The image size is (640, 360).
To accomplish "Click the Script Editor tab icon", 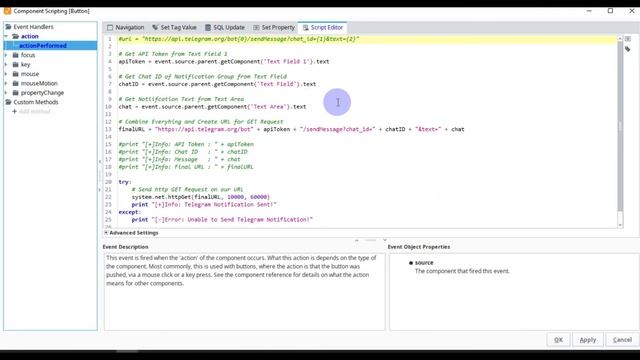I will tap(305, 27).
